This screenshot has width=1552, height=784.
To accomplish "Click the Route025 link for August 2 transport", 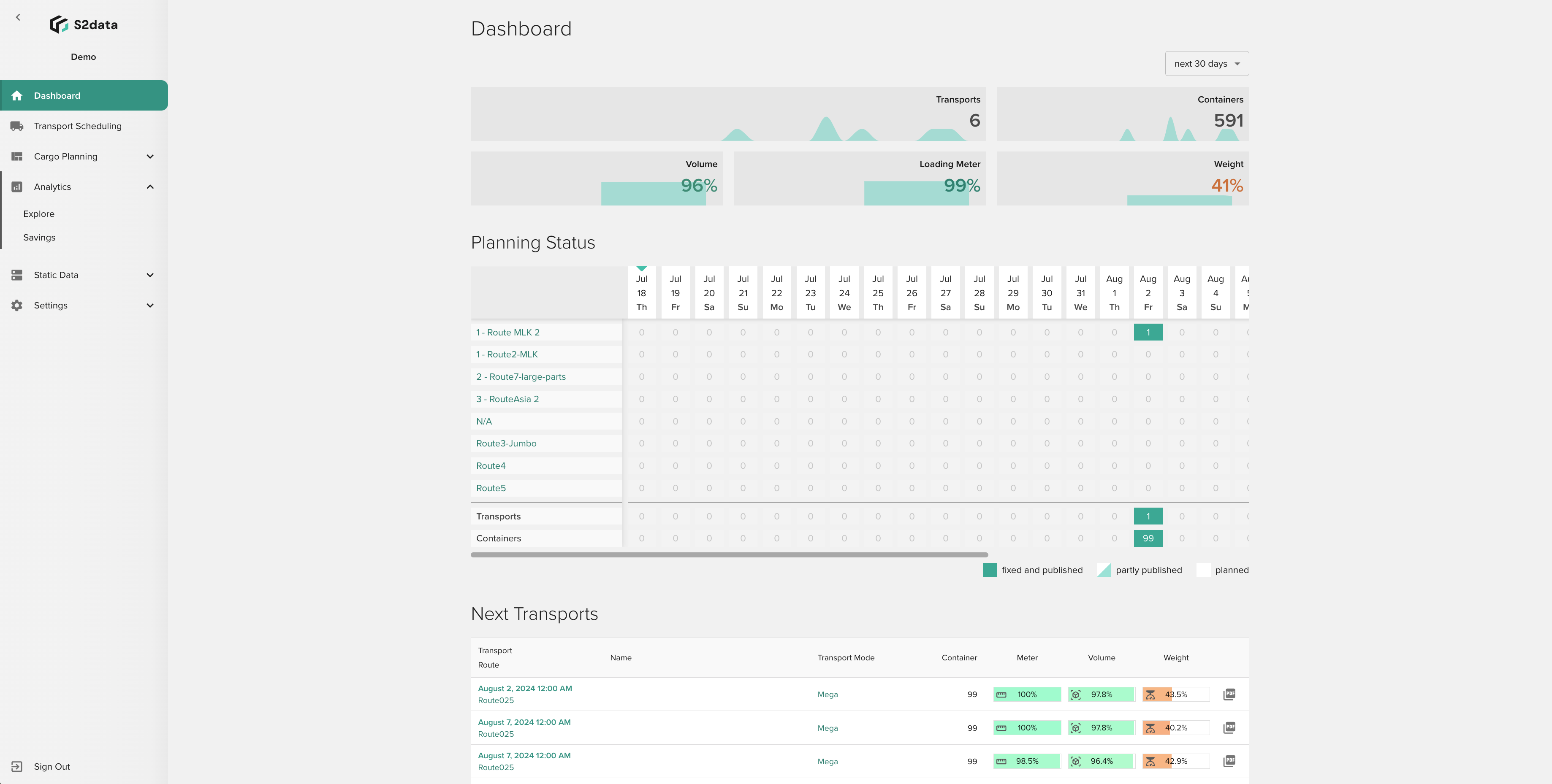I will [x=495, y=700].
